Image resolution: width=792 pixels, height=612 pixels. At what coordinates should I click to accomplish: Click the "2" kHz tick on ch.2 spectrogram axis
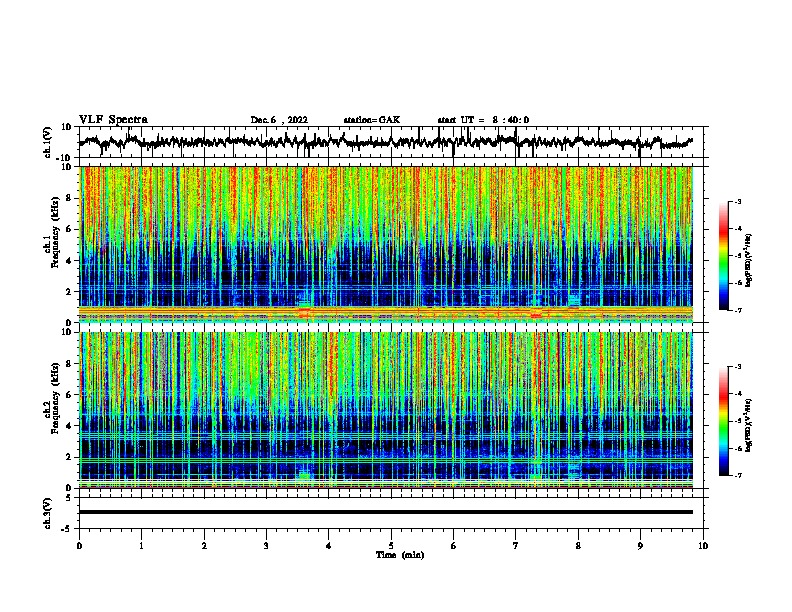click(69, 457)
